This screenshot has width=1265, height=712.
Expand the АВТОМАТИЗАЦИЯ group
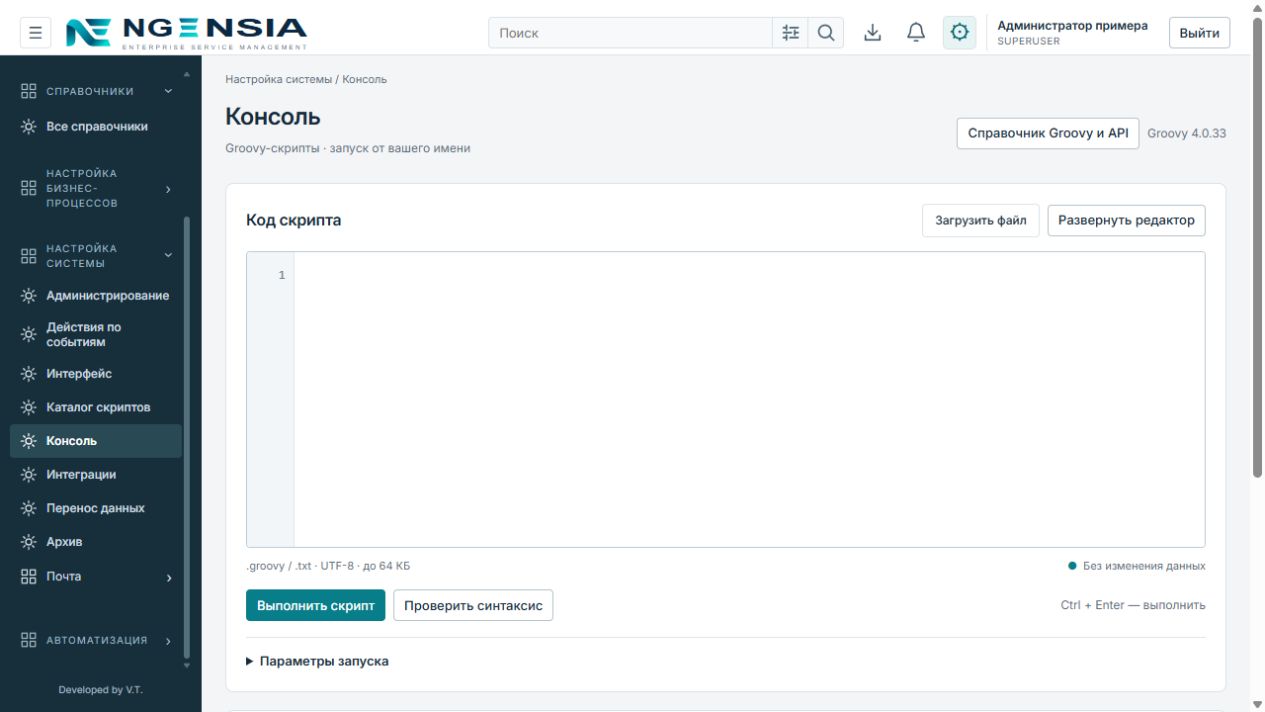(96, 641)
